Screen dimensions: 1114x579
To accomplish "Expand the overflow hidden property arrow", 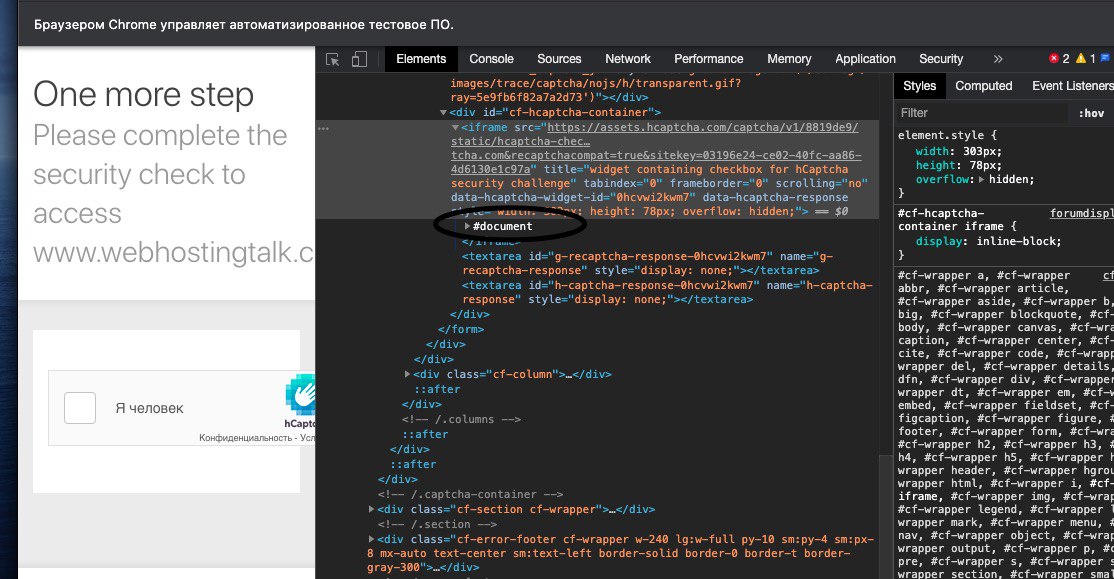I will coord(982,179).
